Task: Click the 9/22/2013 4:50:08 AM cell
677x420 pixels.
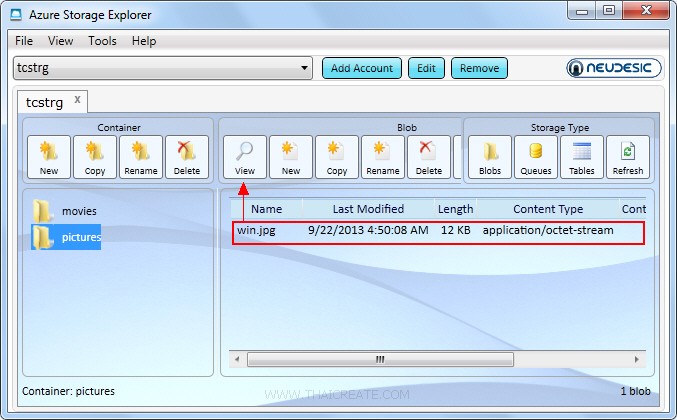Action: (368, 230)
